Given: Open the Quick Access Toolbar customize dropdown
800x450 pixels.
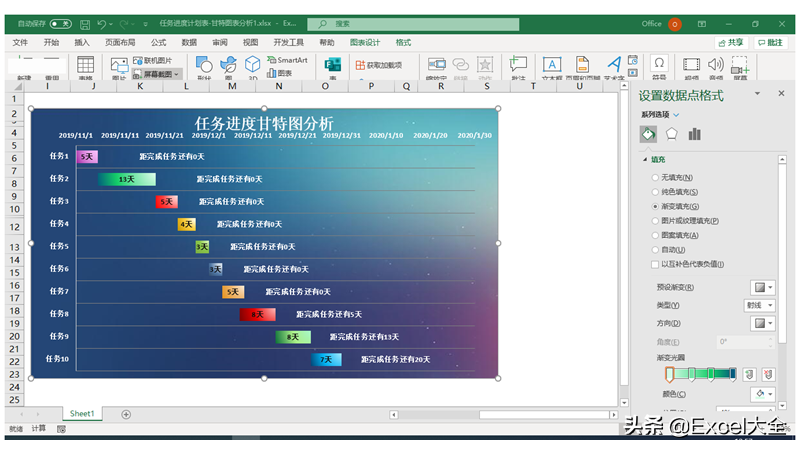Looking at the screenshot, I should [x=145, y=24].
